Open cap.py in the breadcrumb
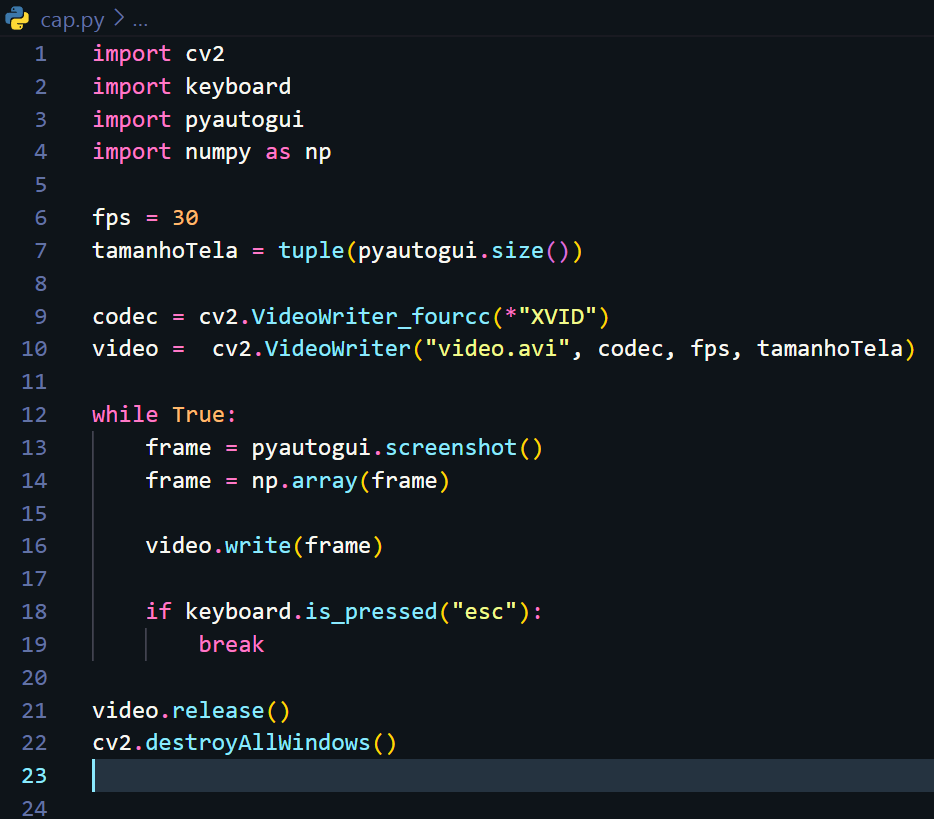This screenshot has height=819, width=934. point(72,20)
